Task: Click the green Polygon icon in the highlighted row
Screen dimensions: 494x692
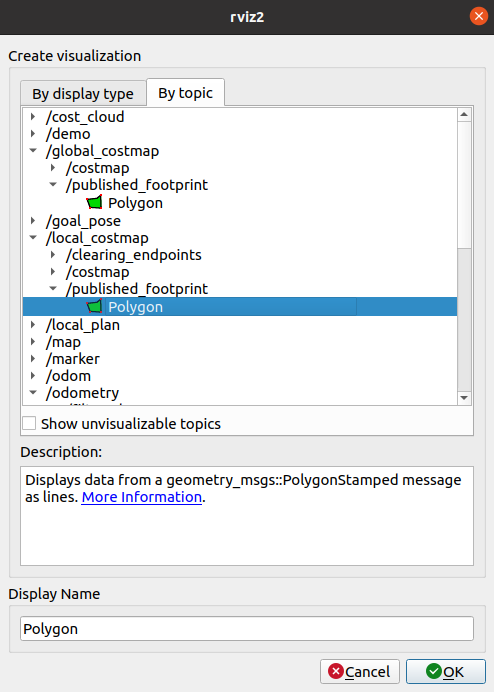Action: pyautogui.click(x=94, y=307)
